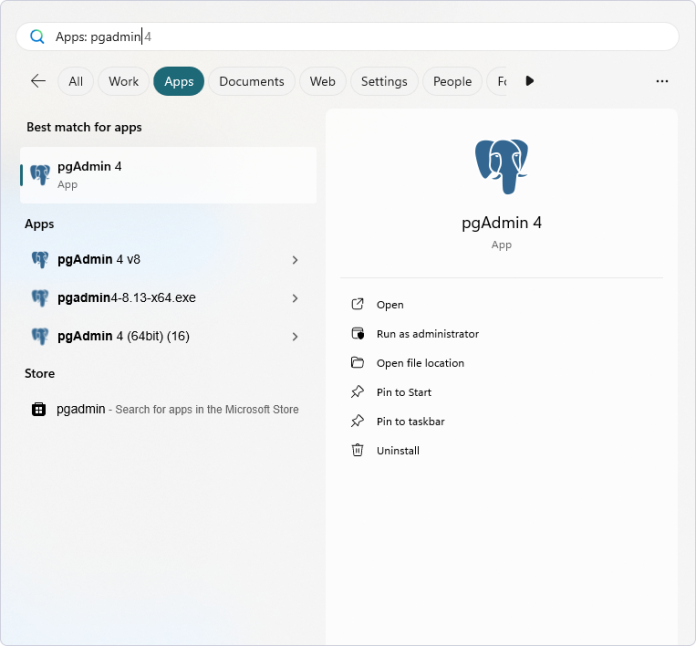Choose Pin to Start
Image resolution: width=696 pixels, height=646 pixels.
403,392
